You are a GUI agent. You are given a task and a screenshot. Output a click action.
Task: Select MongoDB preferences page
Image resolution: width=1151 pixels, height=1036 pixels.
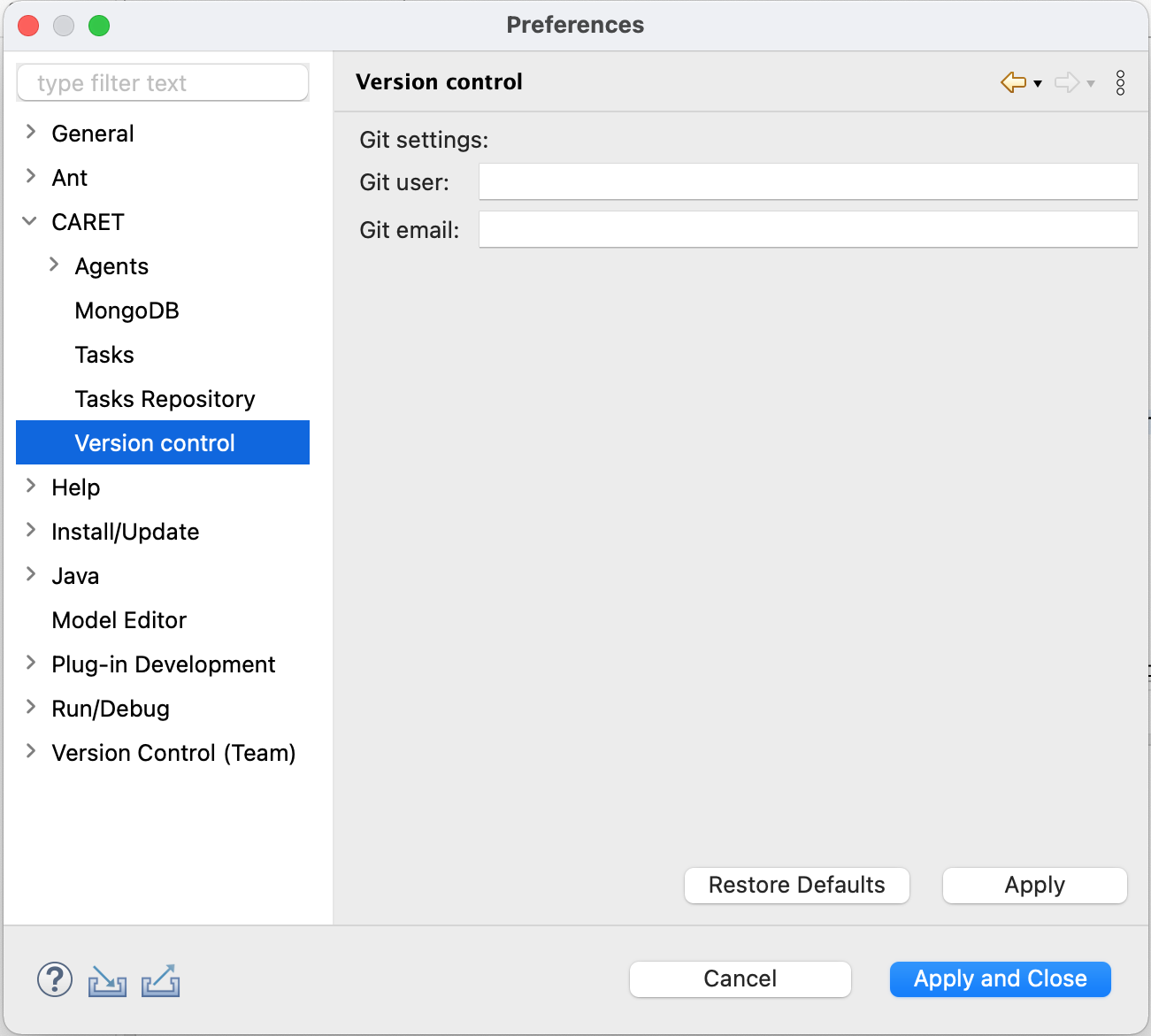coord(127,311)
